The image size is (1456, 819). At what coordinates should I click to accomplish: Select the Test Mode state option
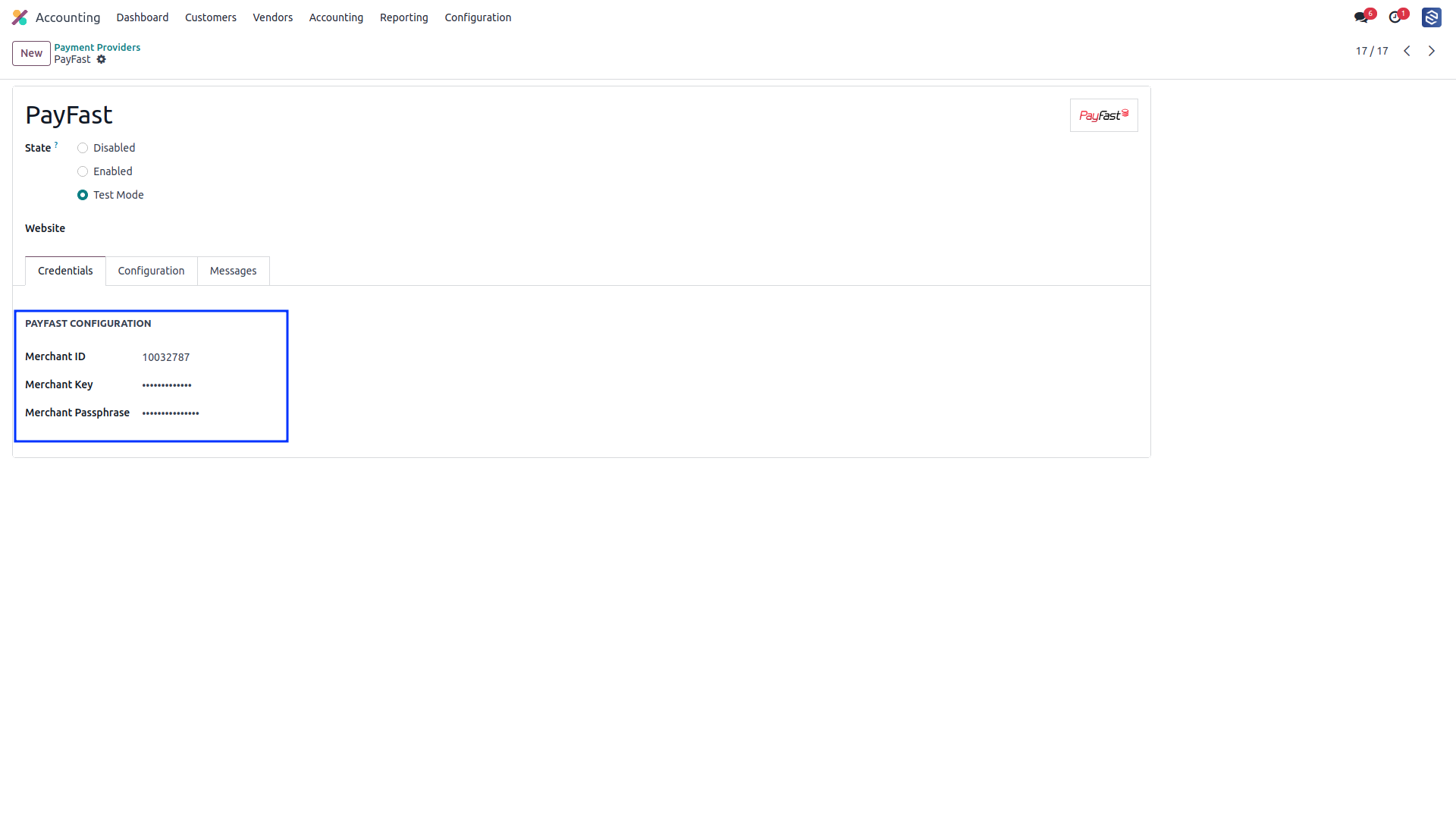pos(83,195)
